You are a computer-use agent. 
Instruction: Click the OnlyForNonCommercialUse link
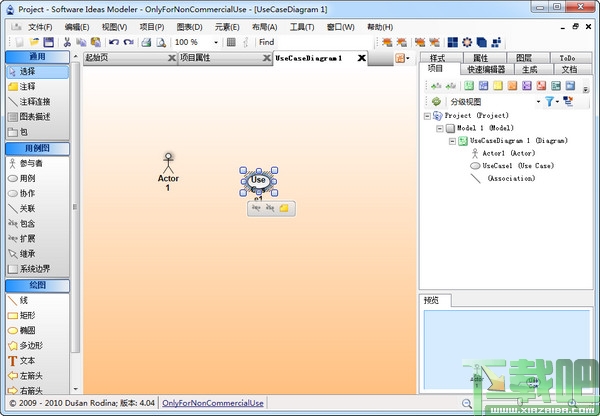213,403
